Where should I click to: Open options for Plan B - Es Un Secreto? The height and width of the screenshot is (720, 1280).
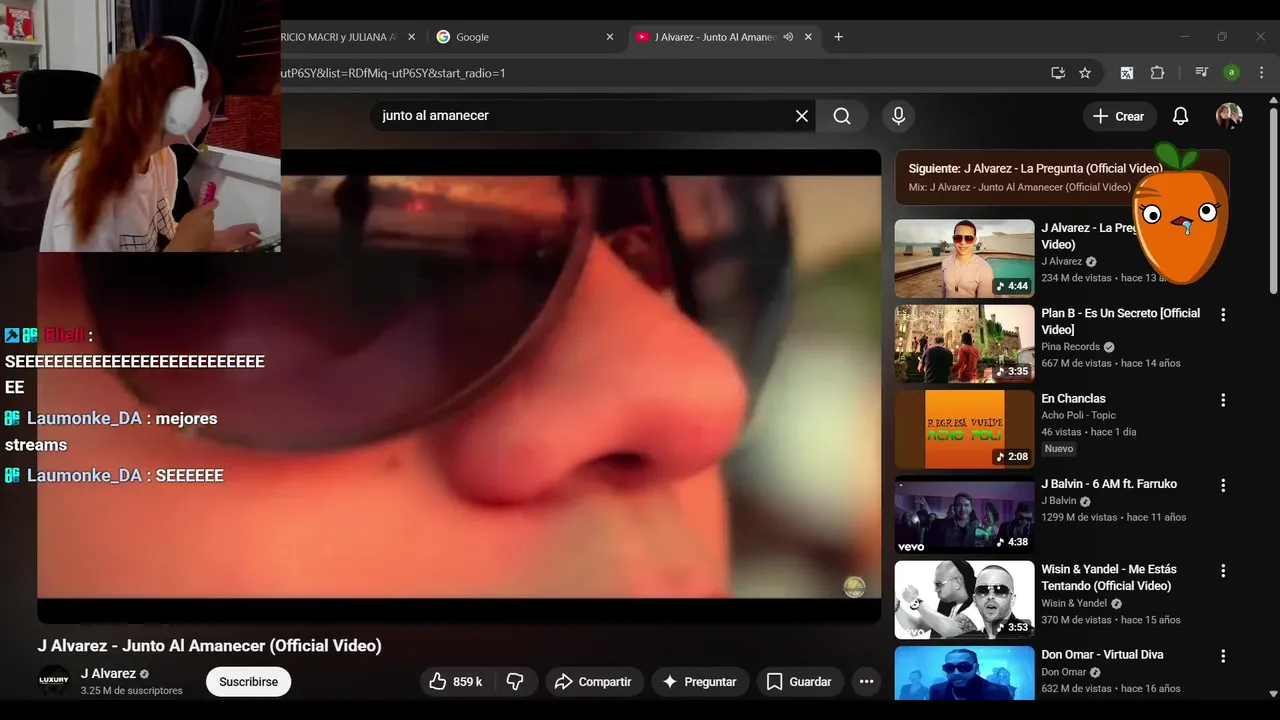(x=1222, y=314)
